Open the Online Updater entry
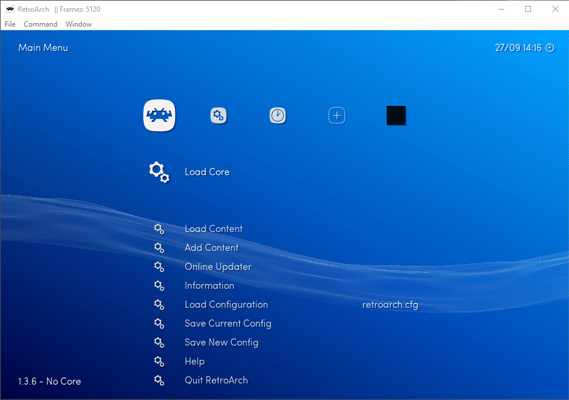Image resolution: width=569 pixels, height=400 pixels. [218, 267]
